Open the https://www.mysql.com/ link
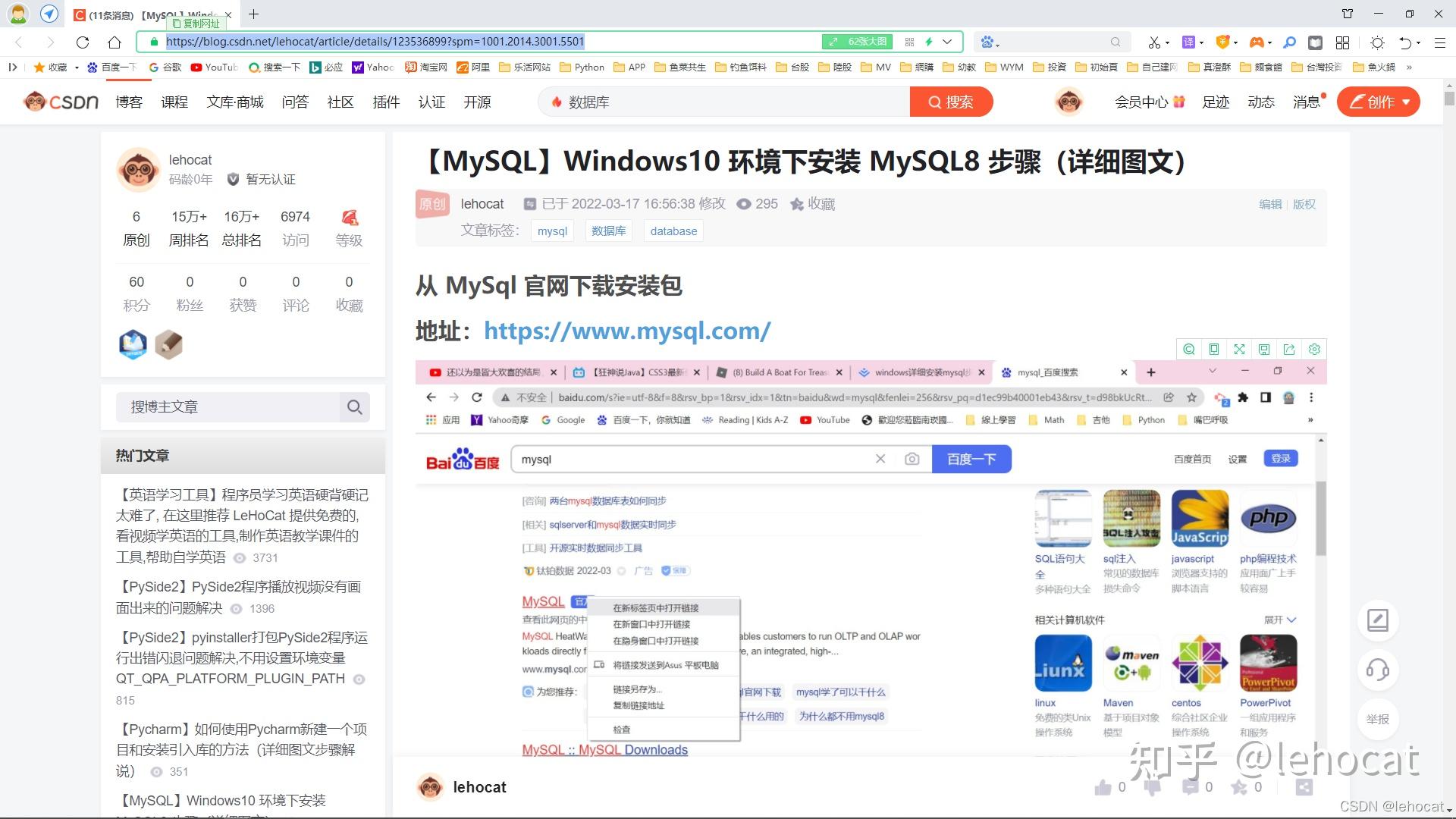 point(627,331)
